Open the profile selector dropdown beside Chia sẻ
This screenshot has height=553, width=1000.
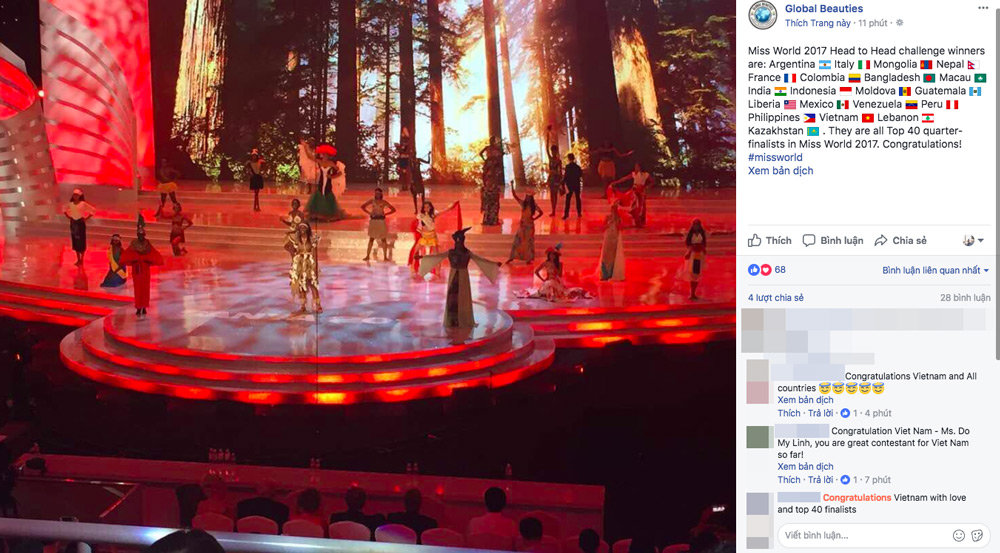click(973, 240)
